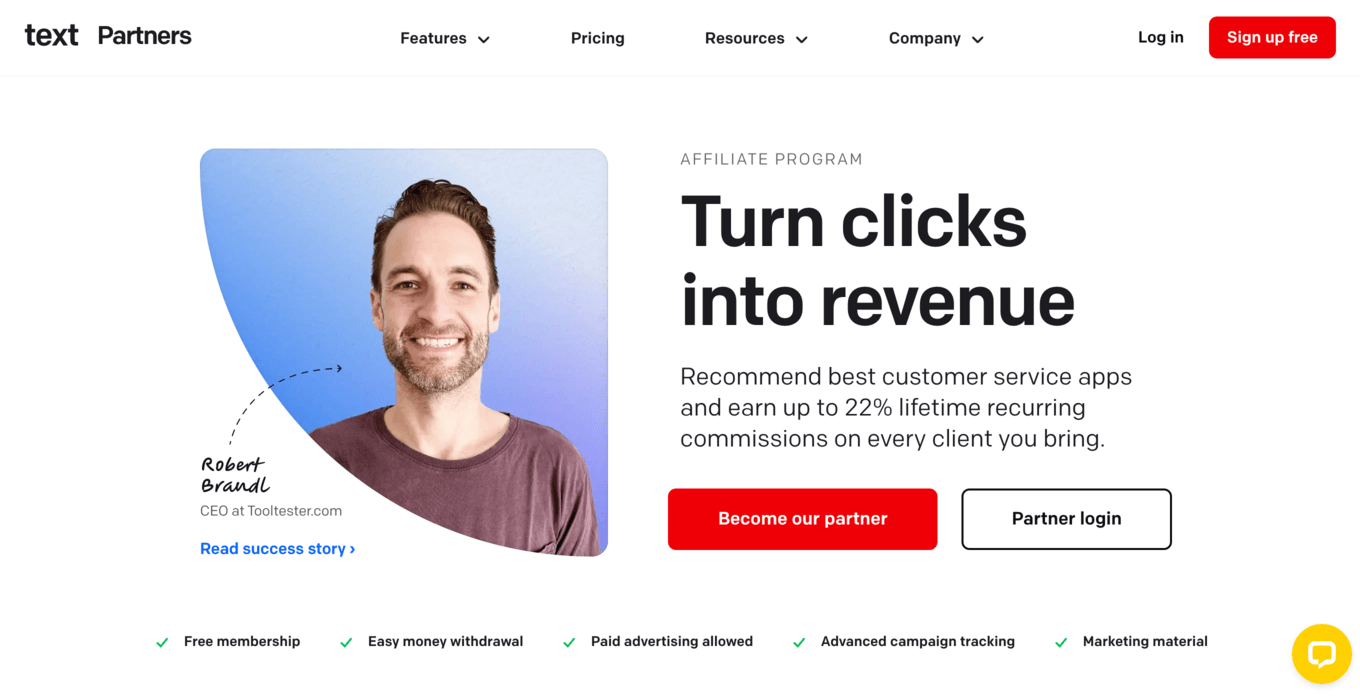1360x700 pixels.
Task: Open the yellow live chat widget
Action: coord(1321,654)
